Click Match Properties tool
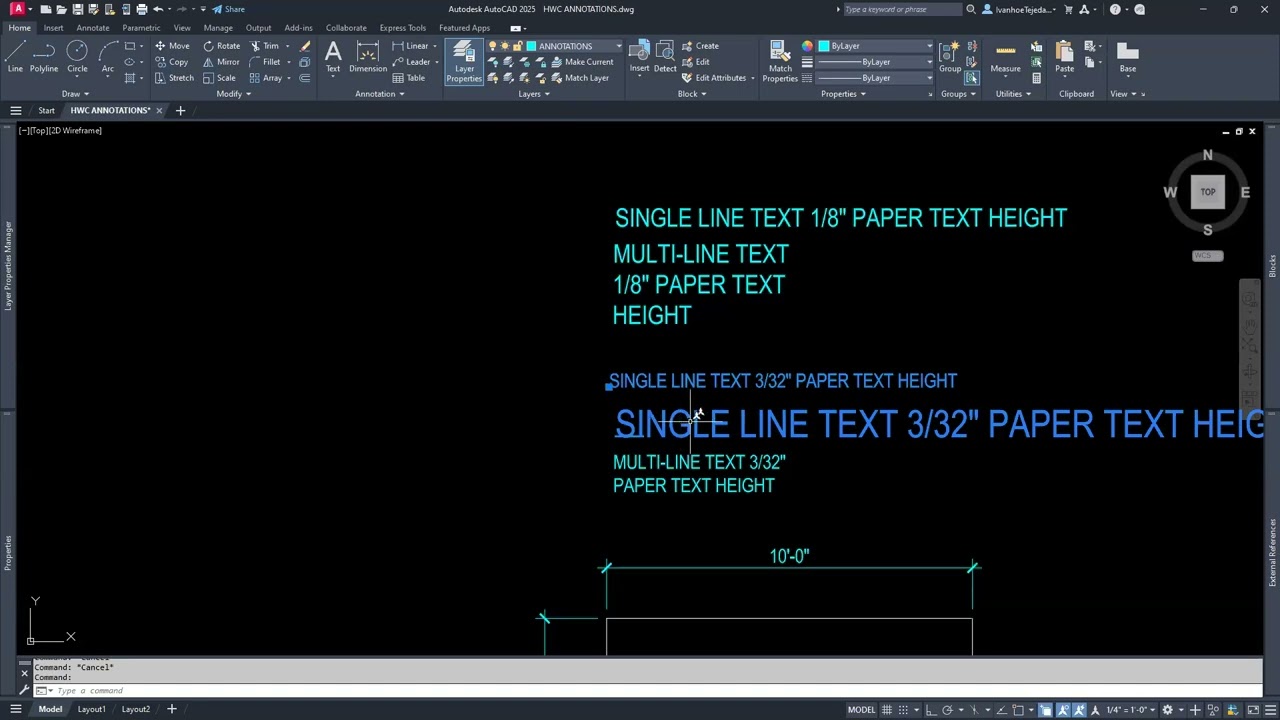1280x720 pixels. 780,62
